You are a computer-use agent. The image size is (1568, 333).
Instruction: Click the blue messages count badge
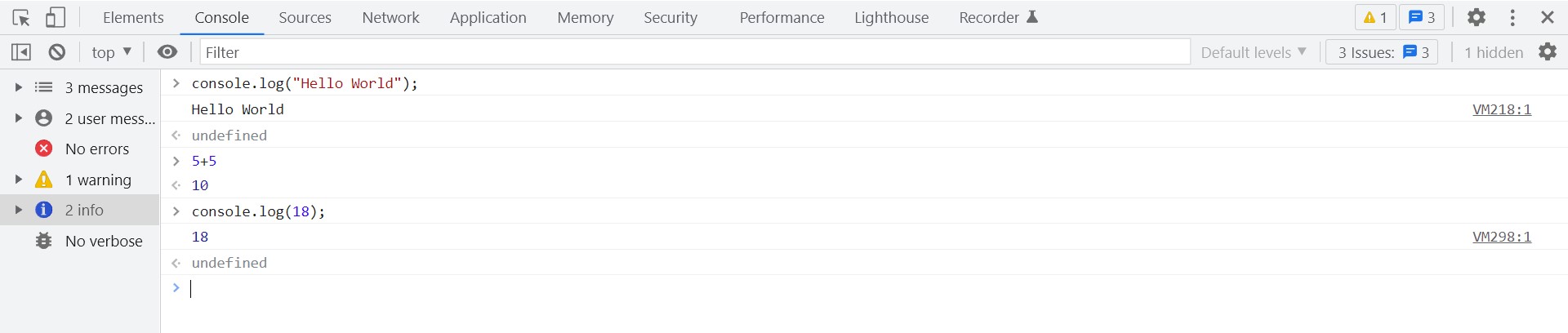[x=1422, y=17]
